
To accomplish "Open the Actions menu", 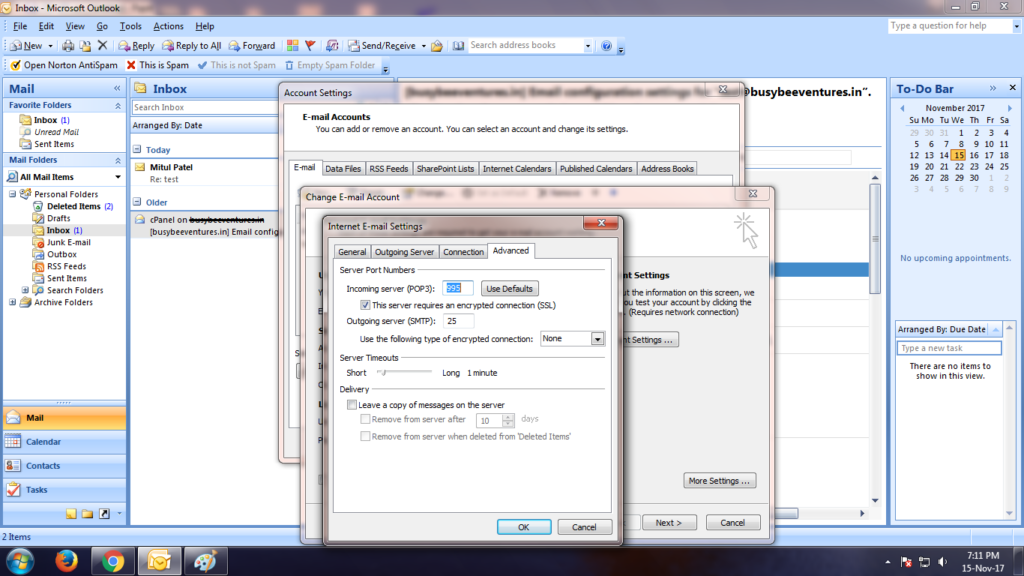I will pos(168,26).
